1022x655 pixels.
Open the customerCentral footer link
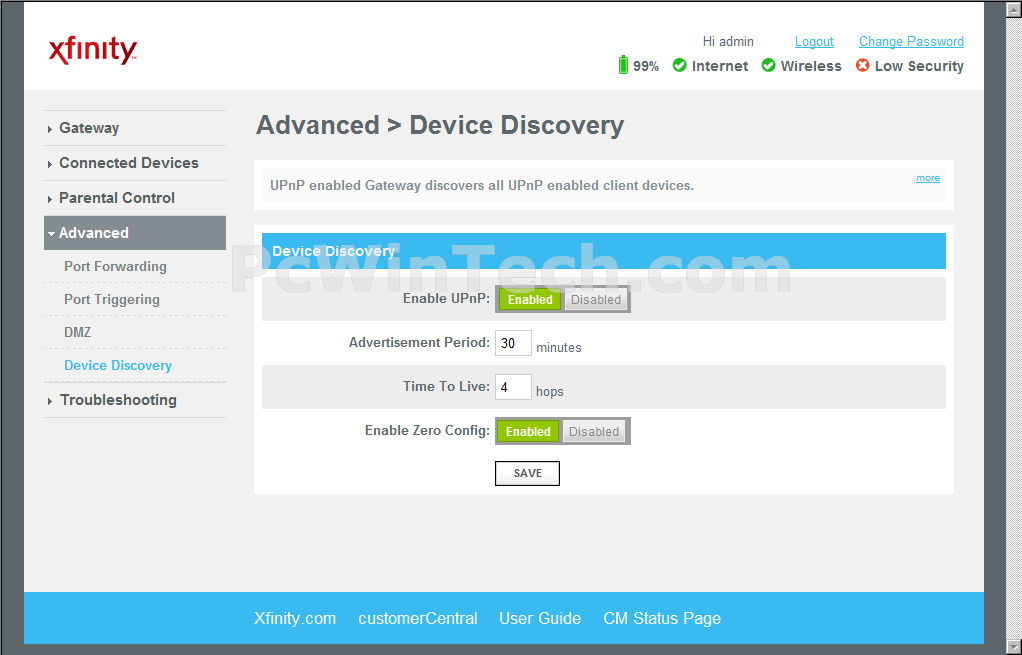pyautogui.click(x=418, y=619)
